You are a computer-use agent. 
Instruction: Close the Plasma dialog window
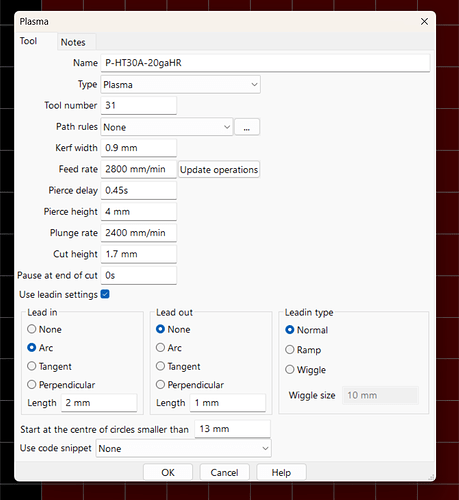coord(424,22)
